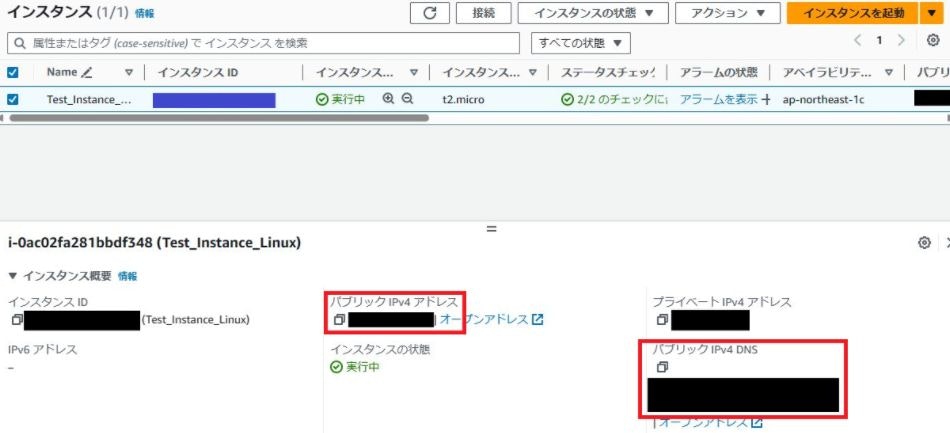Click the horizontal table scrollbar
The image size is (950, 433).
pos(219,117)
